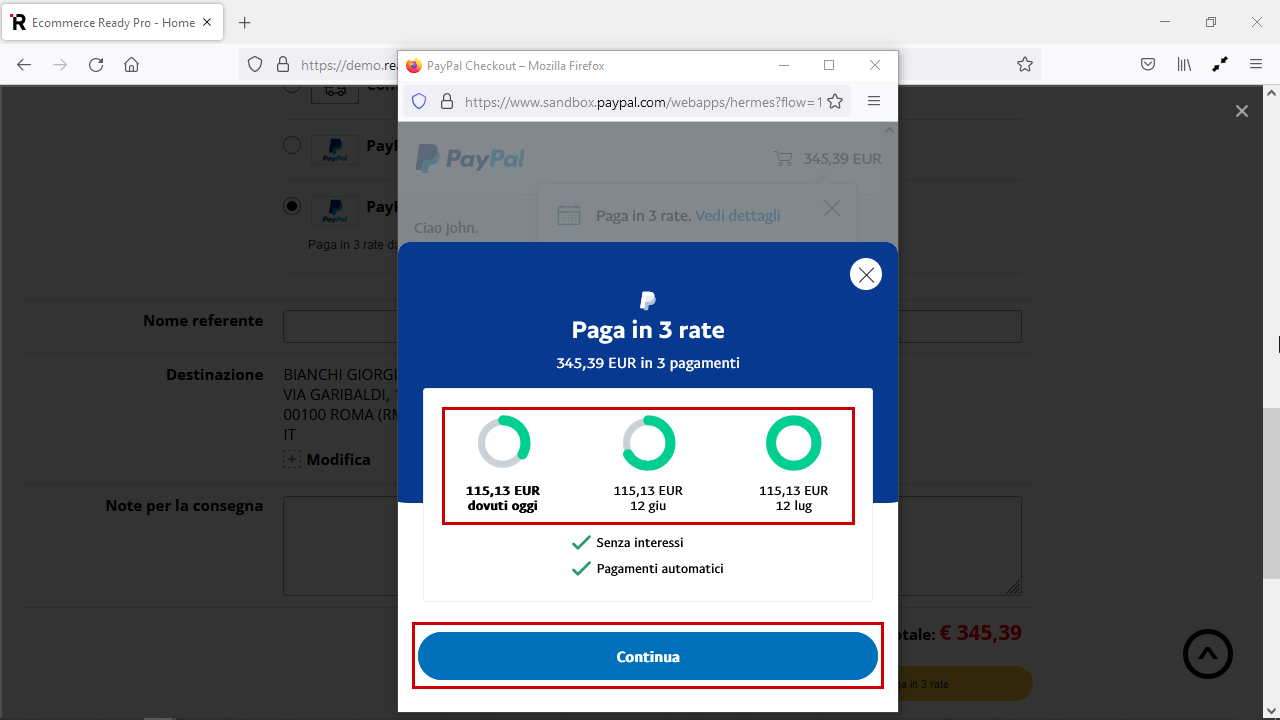Click the Senza interessi checkmark text
The height and width of the screenshot is (720, 1280).
pyautogui.click(x=640, y=542)
